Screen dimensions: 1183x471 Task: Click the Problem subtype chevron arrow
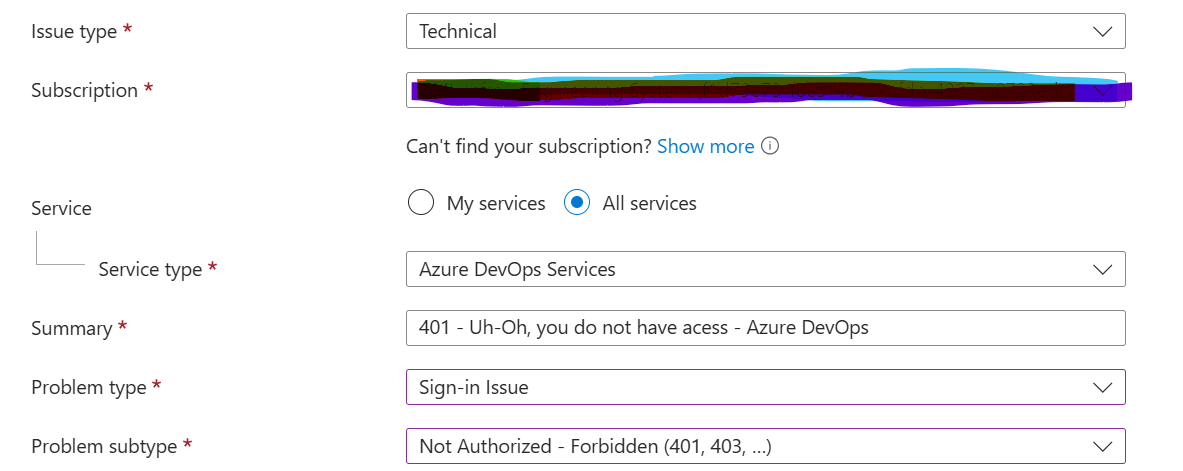1102,447
